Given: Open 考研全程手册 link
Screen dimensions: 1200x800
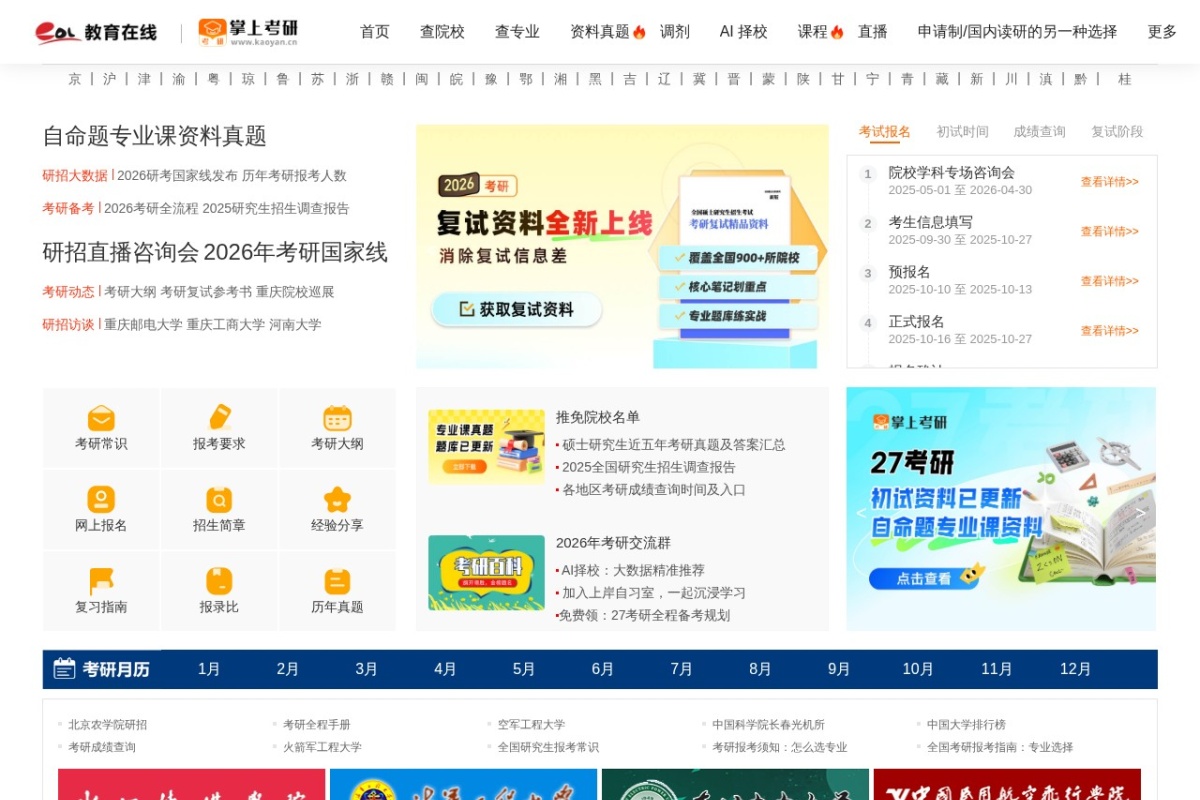Looking at the screenshot, I should [x=316, y=725].
